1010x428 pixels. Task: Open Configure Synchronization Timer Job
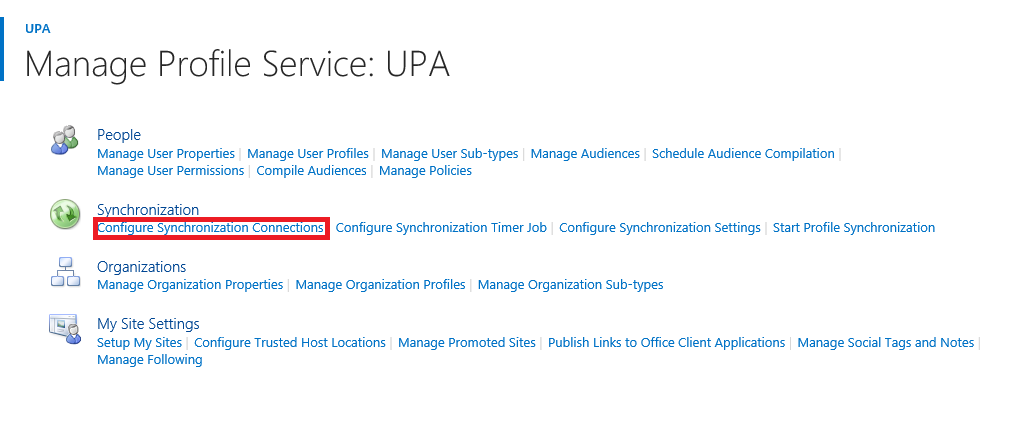[441, 228]
